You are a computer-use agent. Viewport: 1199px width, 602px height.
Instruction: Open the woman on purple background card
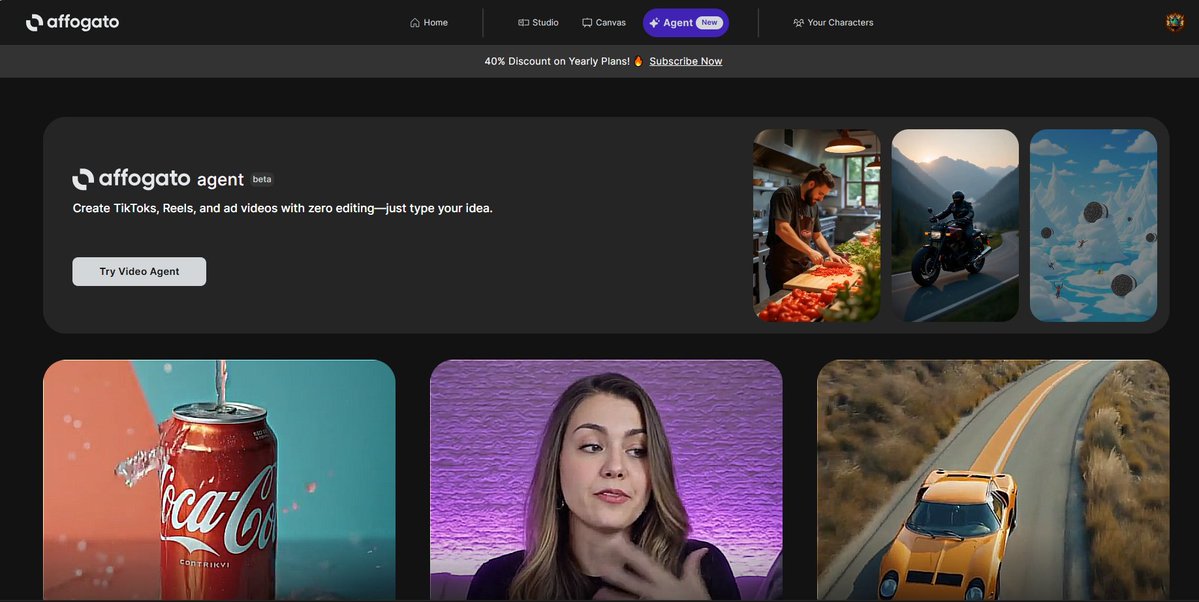click(606, 480)
